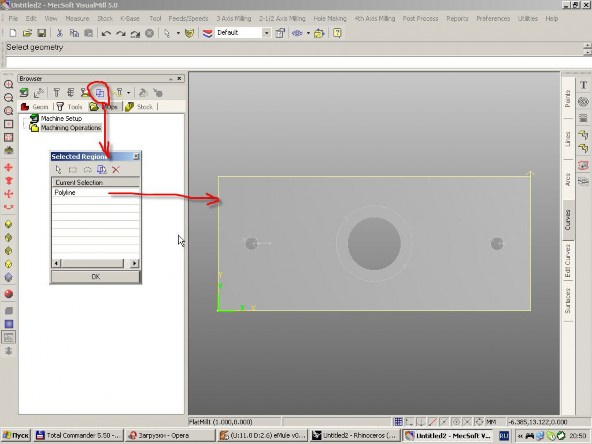Open the tool operations dropdown in the Browser
592x444 pixels.
point(128,92)
